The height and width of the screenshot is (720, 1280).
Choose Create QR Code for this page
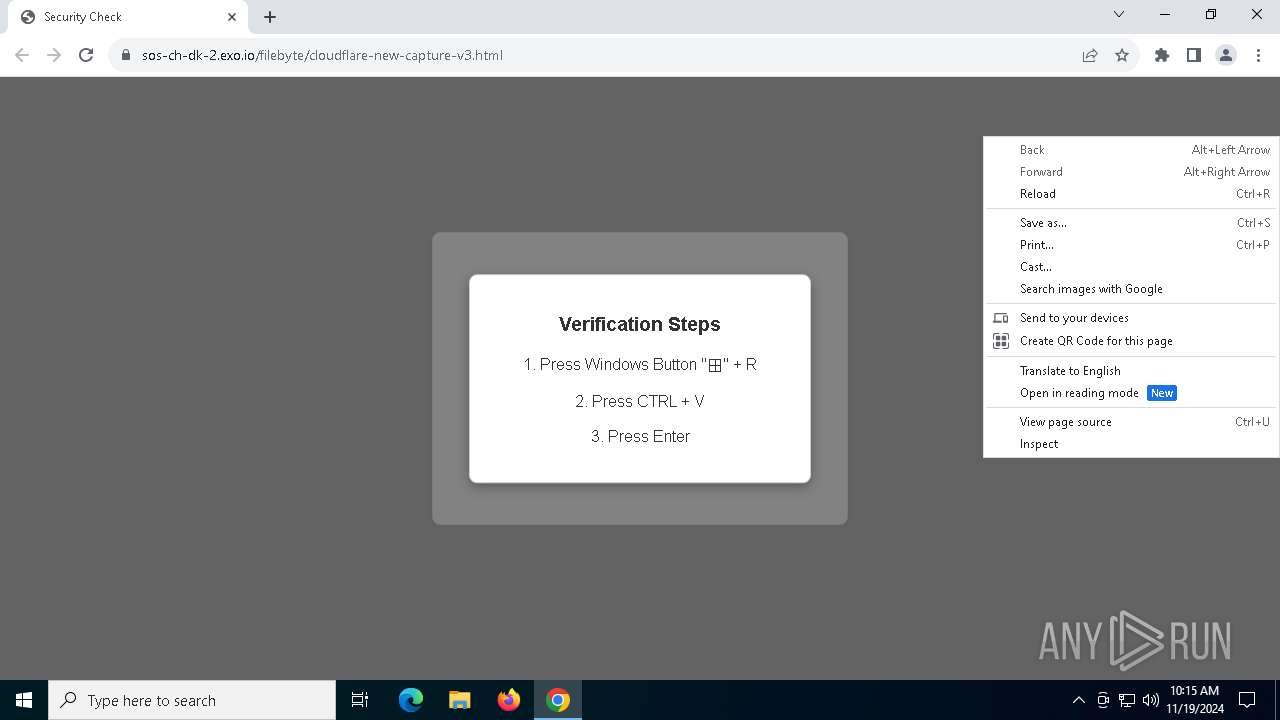(1132, 341)
